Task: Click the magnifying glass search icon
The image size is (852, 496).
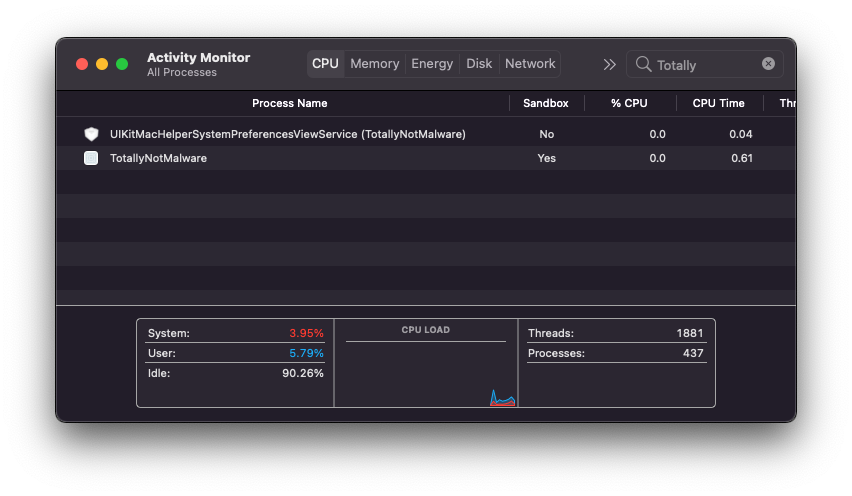Action: (643, 65)
